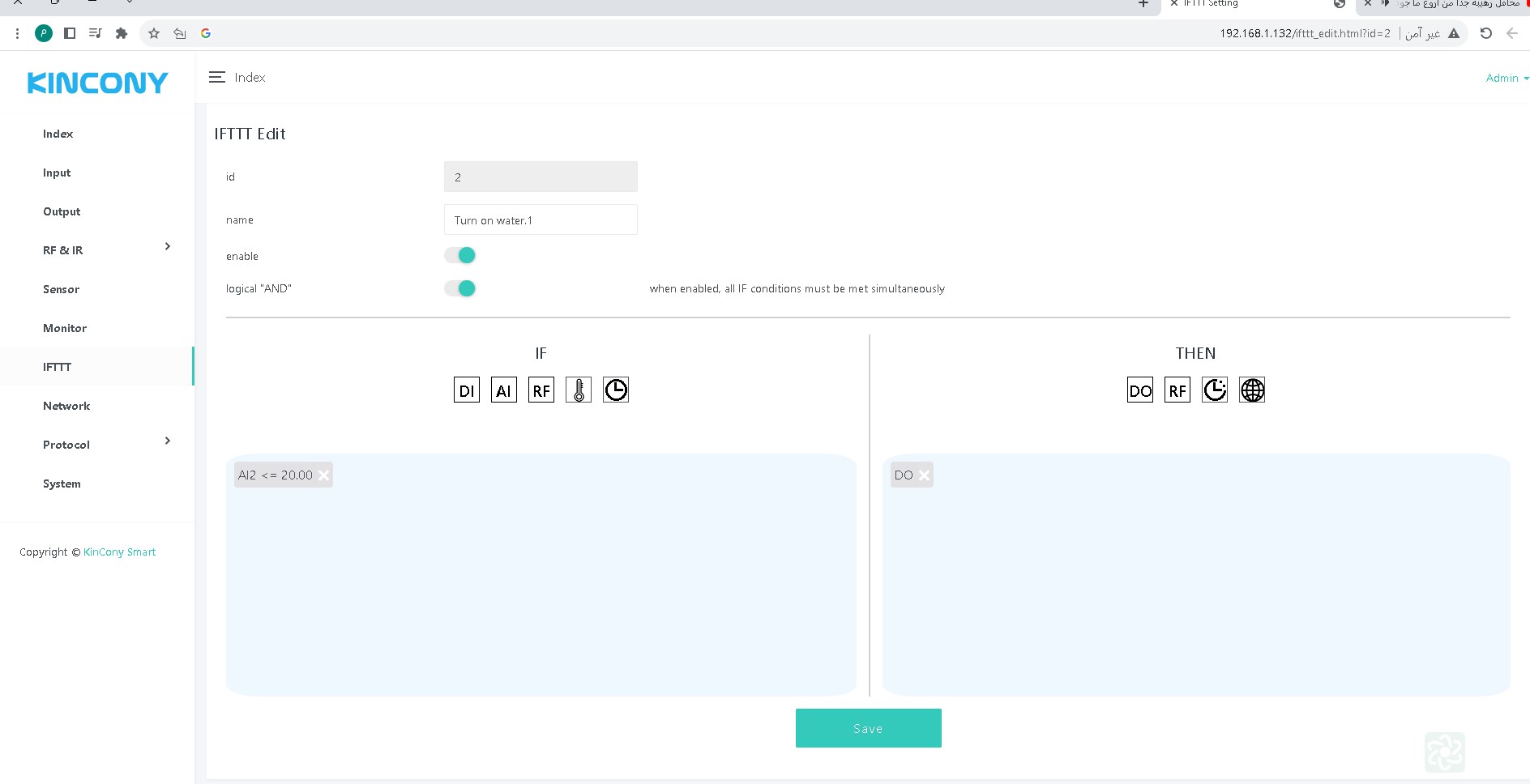This screenshot has width=1530, height=784.
Task: Add a clock time condition in IF
Action: tap(615, 390)
